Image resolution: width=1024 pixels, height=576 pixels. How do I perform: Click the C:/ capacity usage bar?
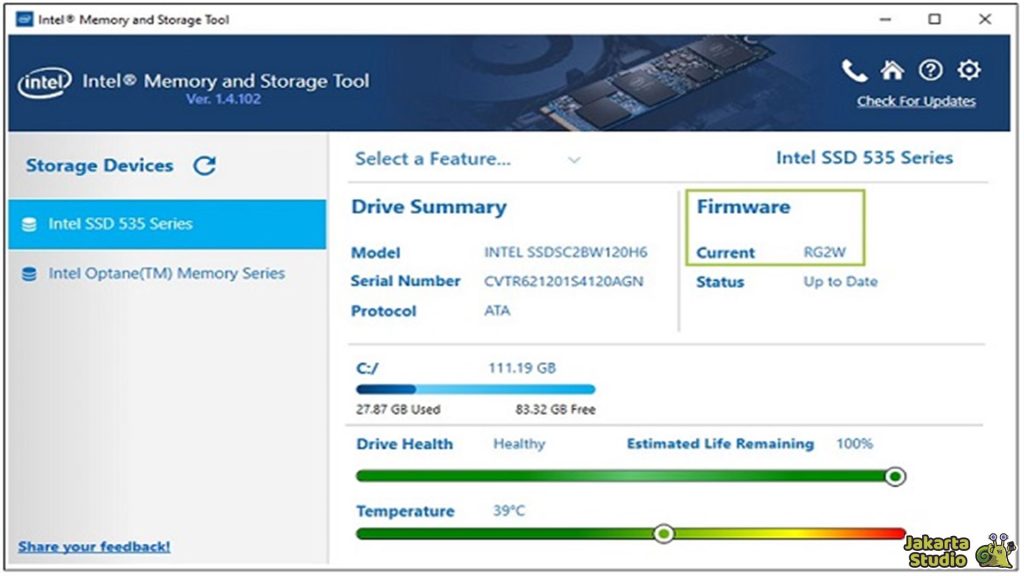473,388
